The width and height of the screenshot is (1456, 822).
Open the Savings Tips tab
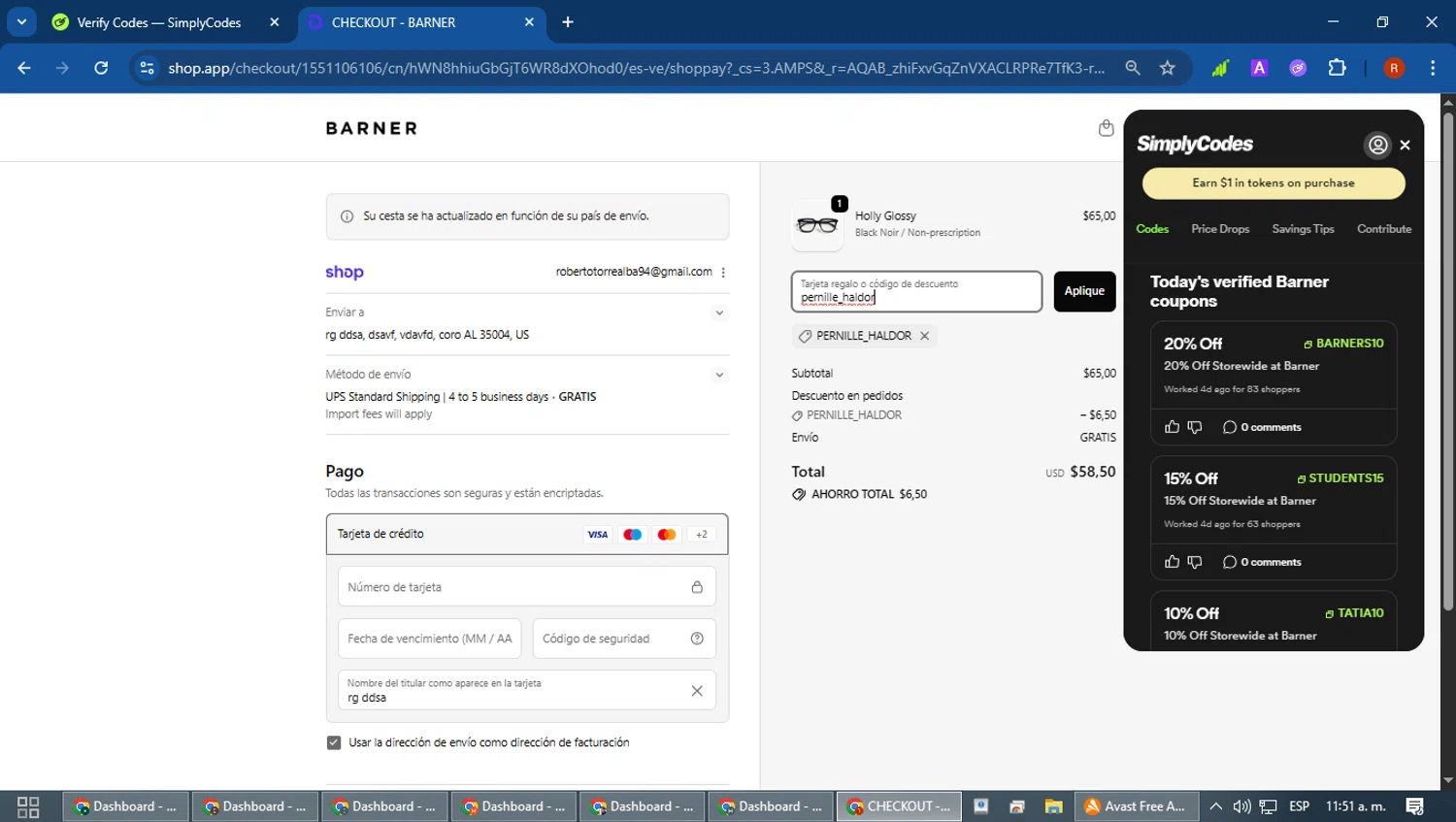[1303, 229]
